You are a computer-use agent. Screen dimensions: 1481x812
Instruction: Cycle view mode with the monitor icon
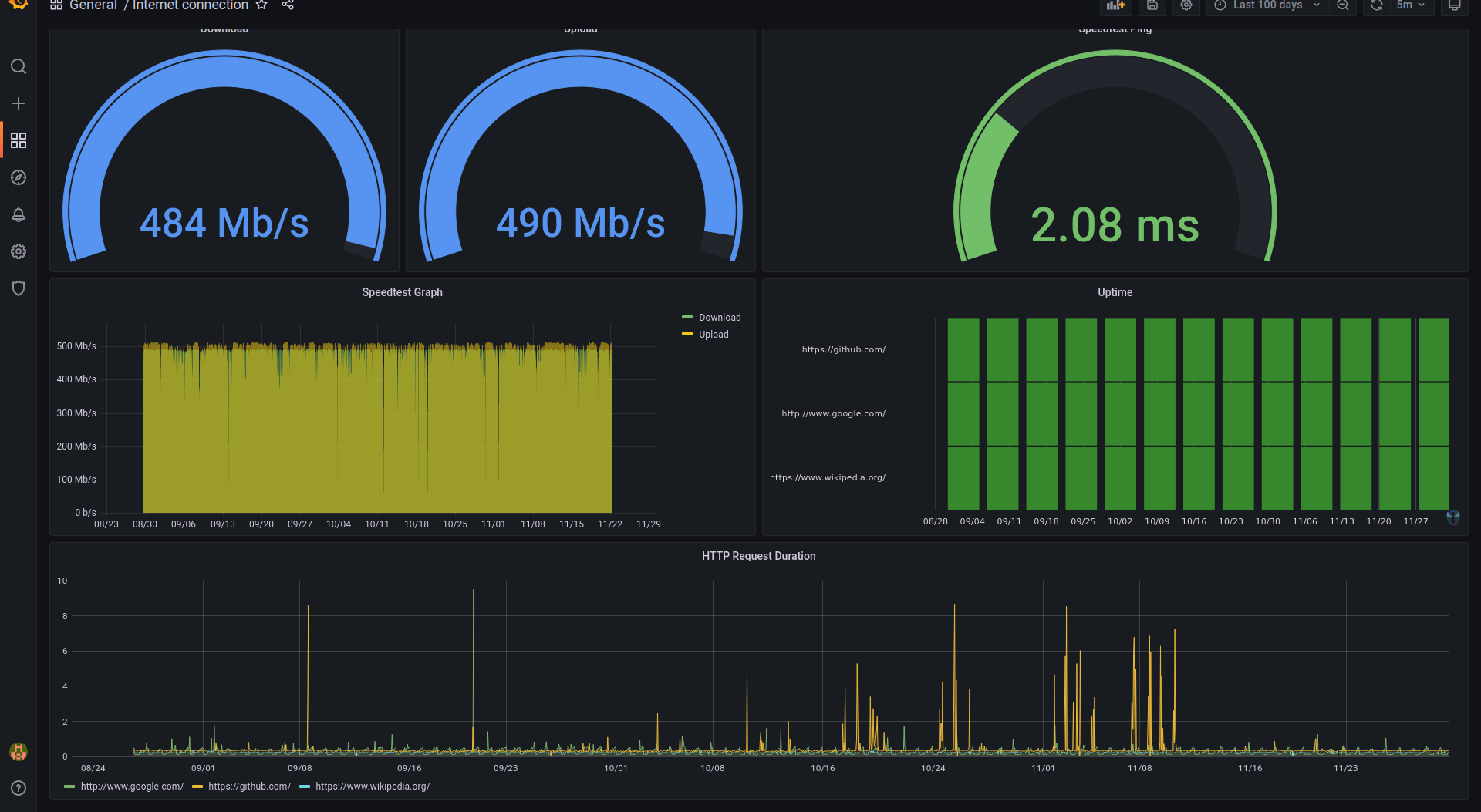1455,6
